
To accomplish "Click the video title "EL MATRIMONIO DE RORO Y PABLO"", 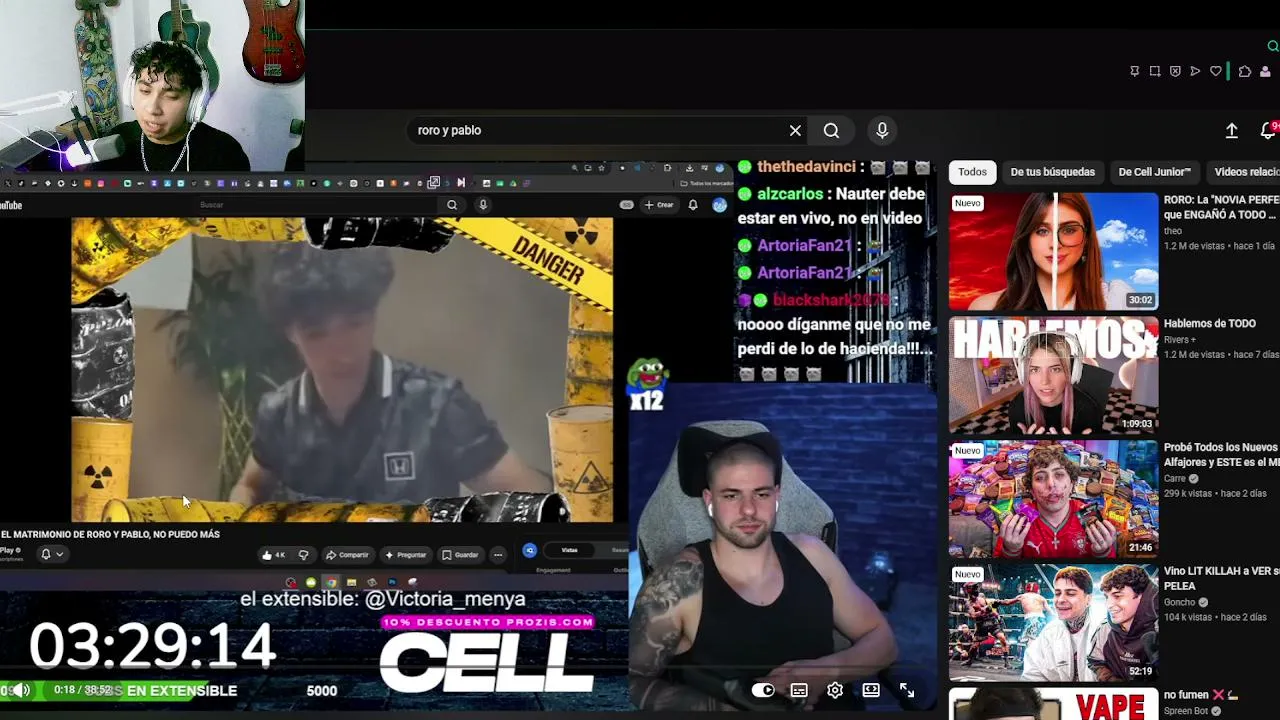I will [x=110, y=535].
